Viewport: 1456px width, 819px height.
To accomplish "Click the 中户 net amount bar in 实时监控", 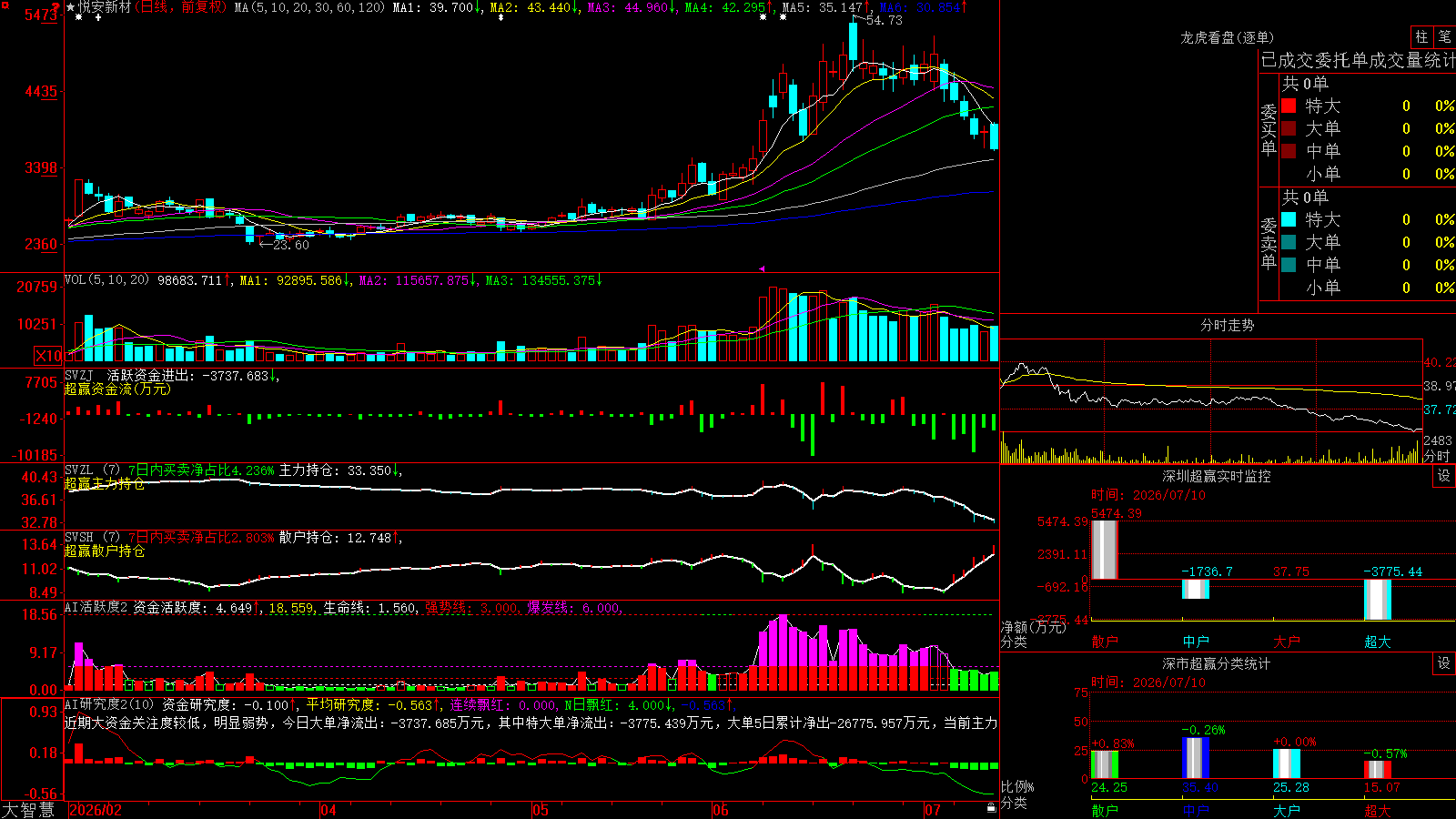I will (1196, 589).
